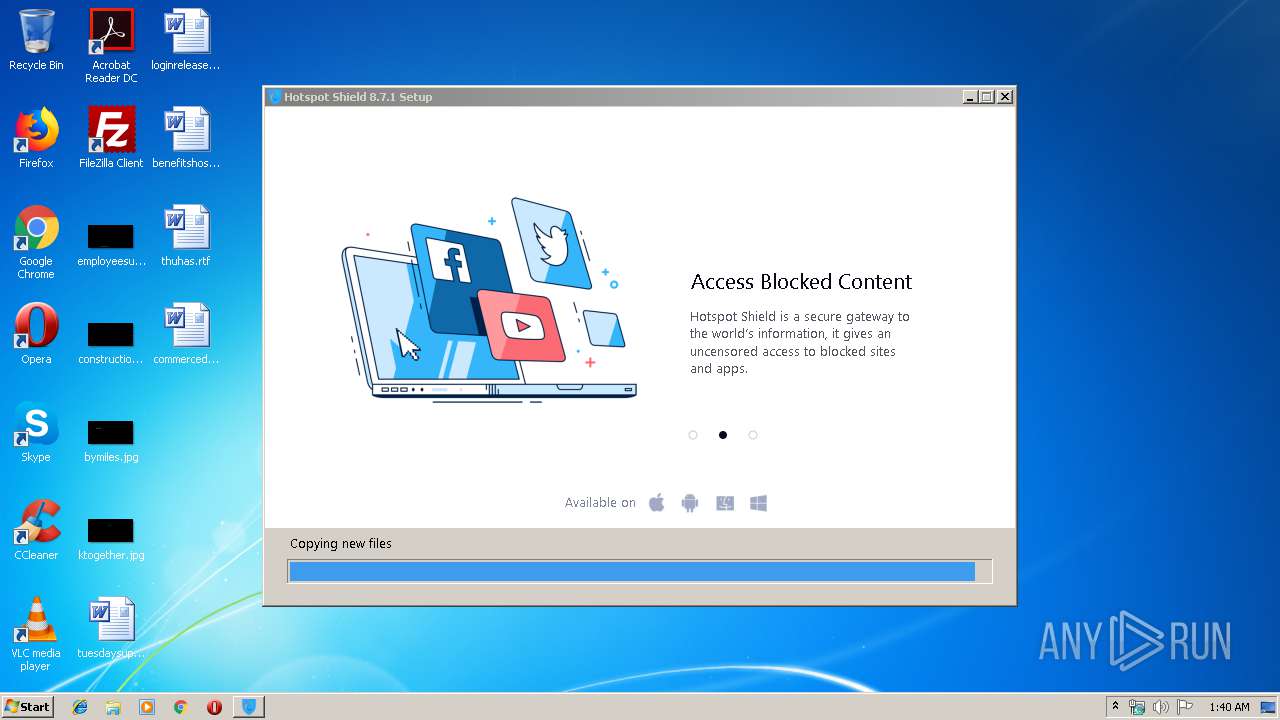Click the Hotspot Shield taskbar button
This screenshot has height=720, width=1280.
[249, 707]
